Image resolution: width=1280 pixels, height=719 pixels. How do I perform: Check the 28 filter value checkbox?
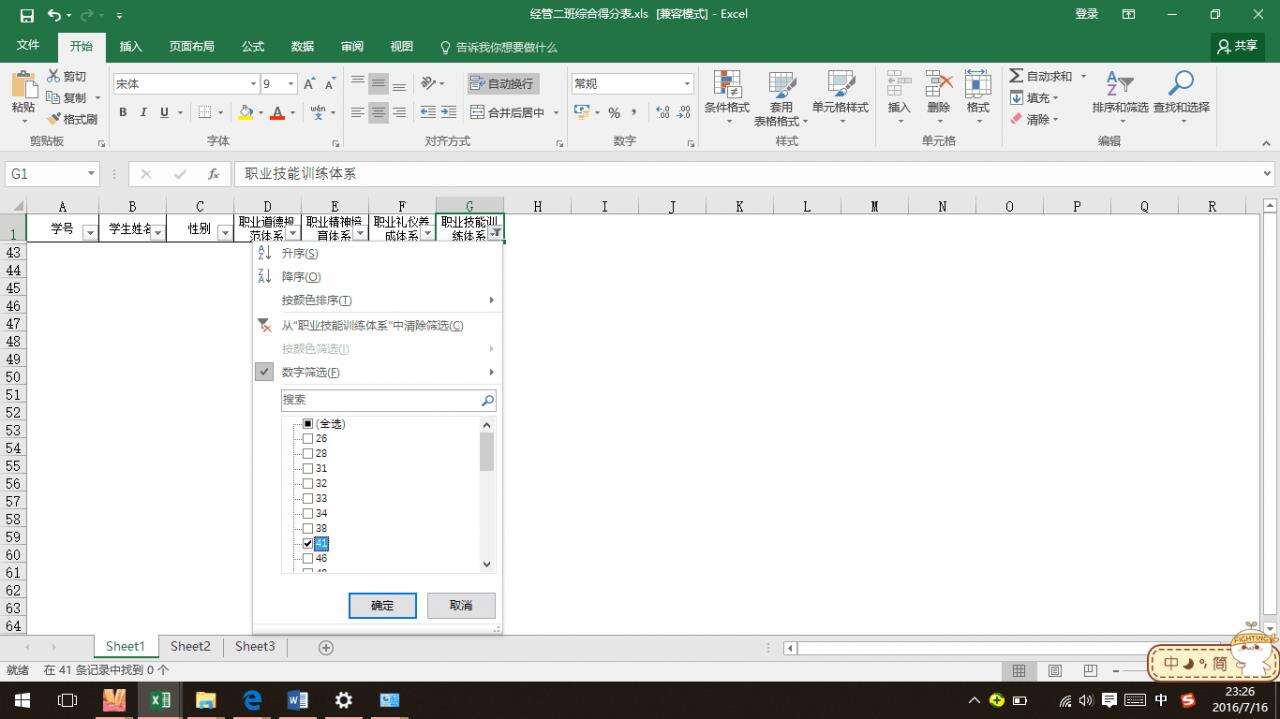click(x=308, y=454)
